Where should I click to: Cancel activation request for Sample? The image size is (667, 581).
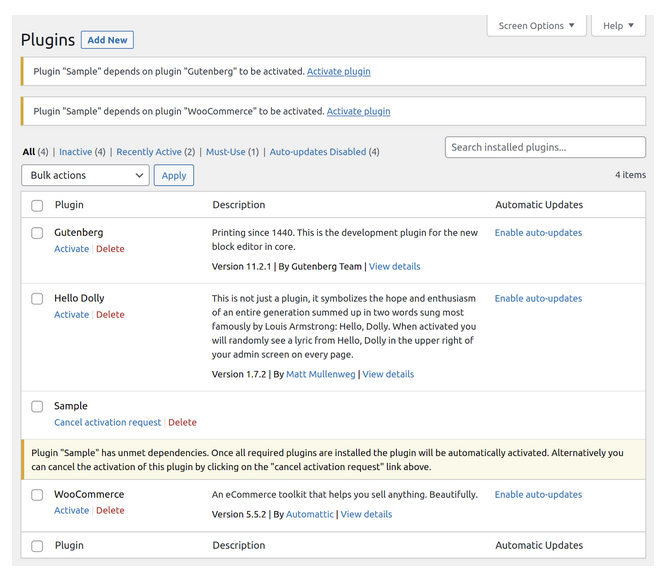click(x=108, y=422)
